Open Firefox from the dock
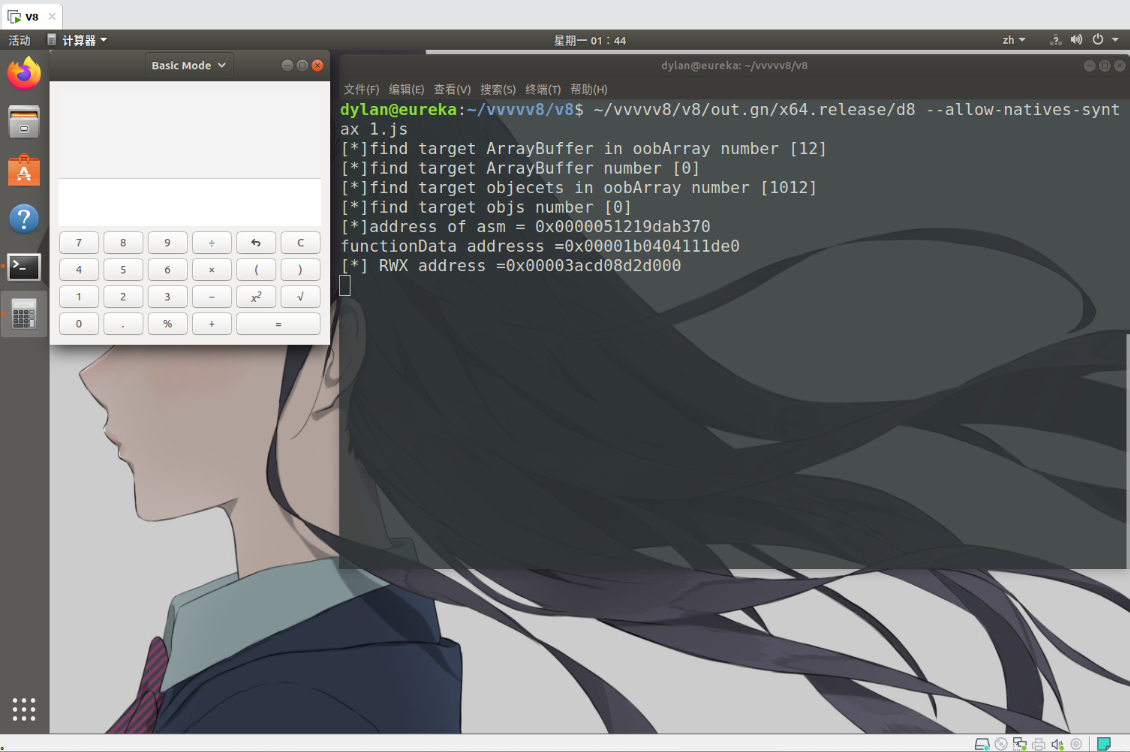 [24, 74]
